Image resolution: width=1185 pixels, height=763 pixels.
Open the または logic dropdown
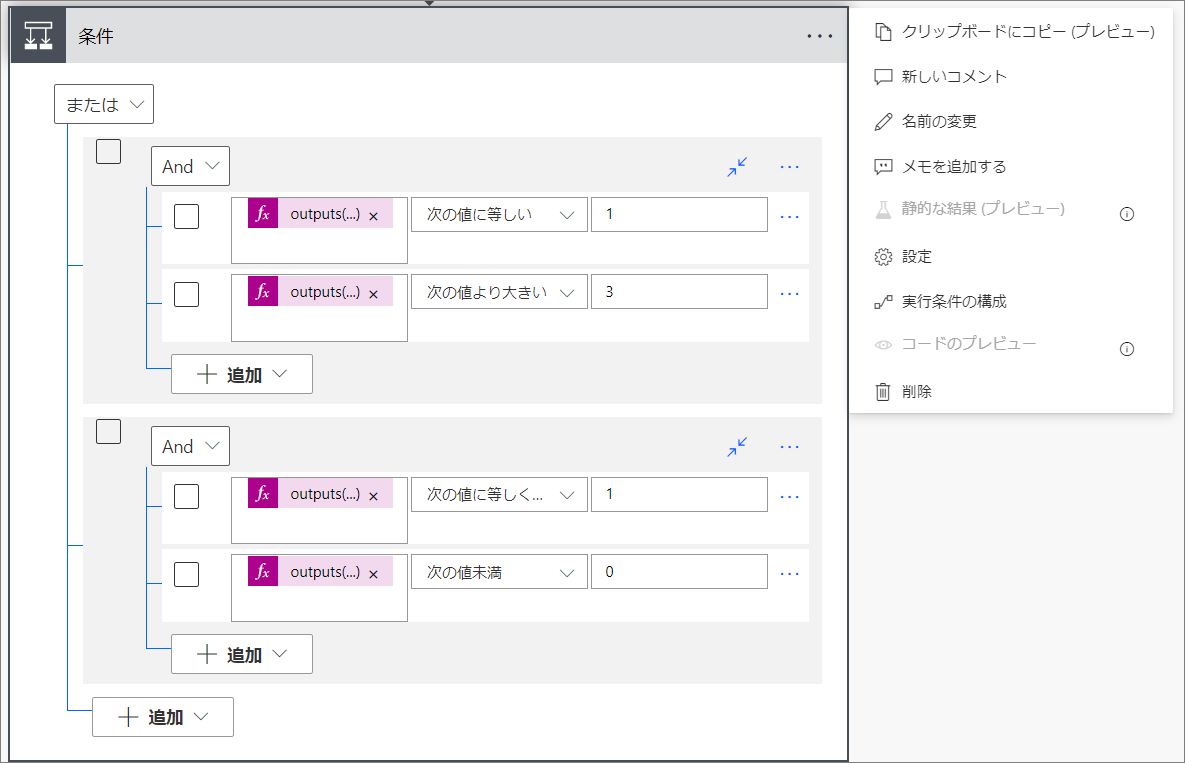(x=104, y=104)
